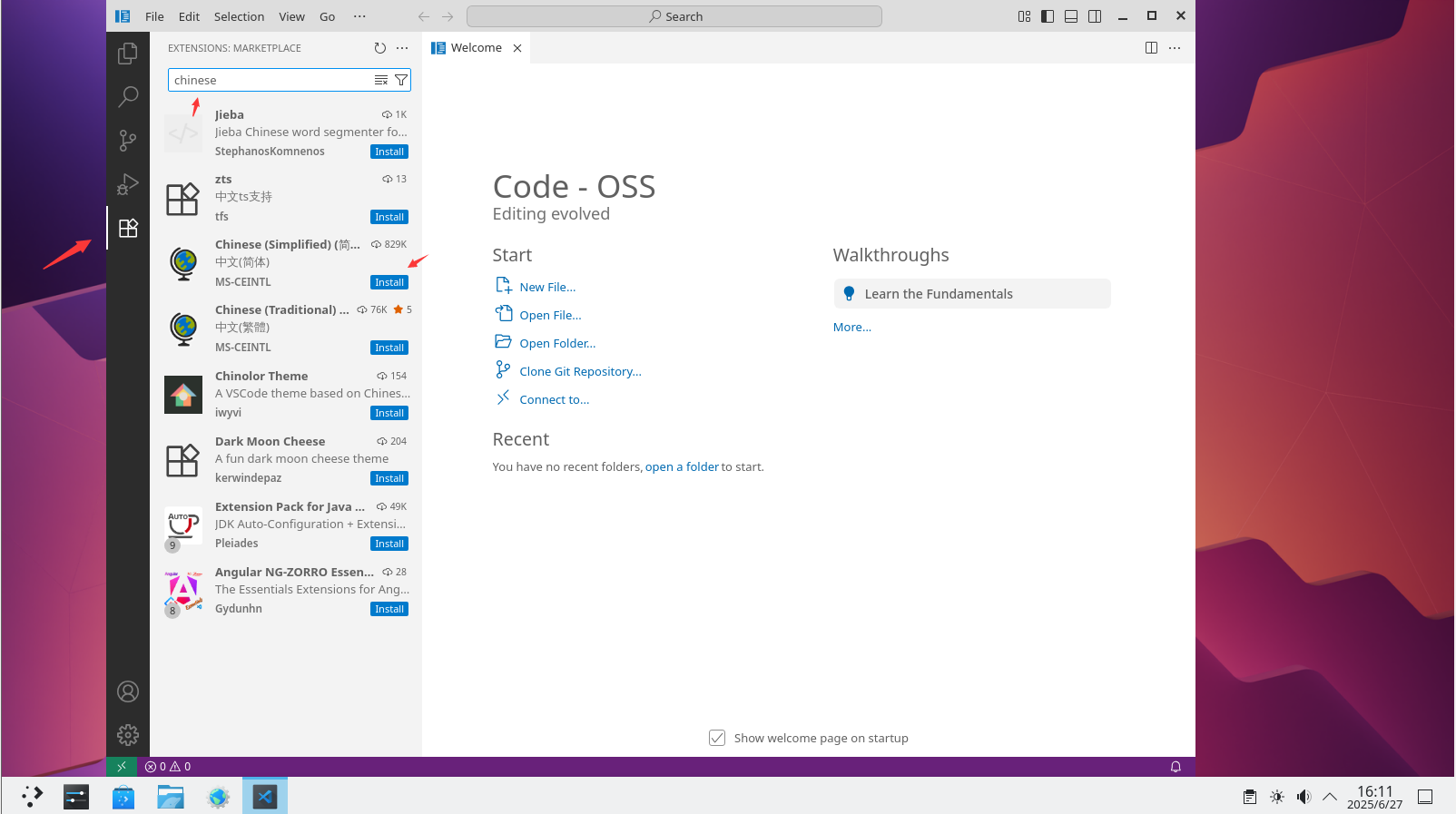1456x814 pixels.
Task: Expand the overflow menu ellipsis in menu bar
Action: pos(359,16)
